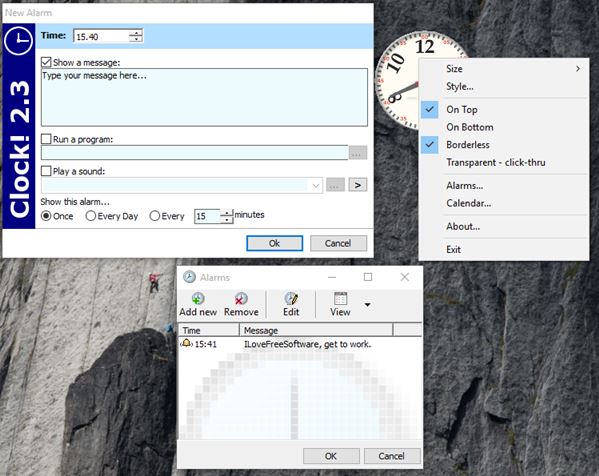The height and width of the screenshot is (476, 599).
Task: Minimize the Alarms window
Action: tap(332, 277)
